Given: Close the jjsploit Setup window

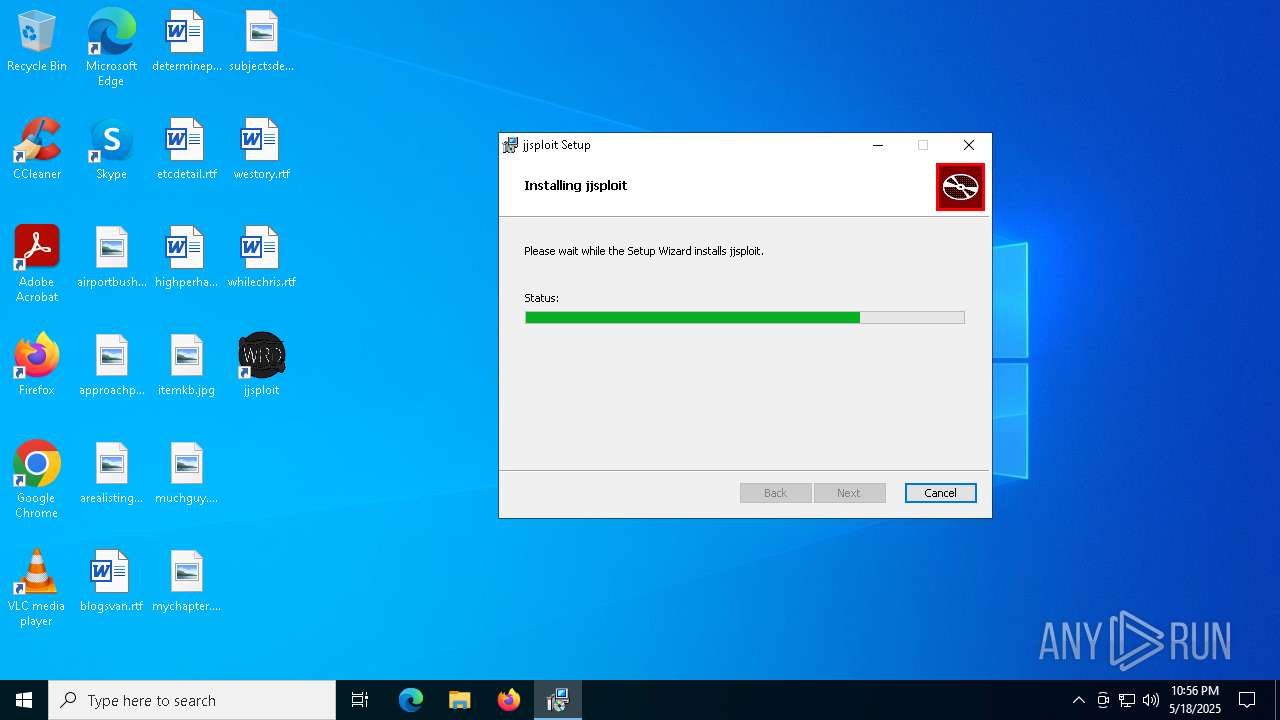Looking at the screenshot, I should point(968,145).
